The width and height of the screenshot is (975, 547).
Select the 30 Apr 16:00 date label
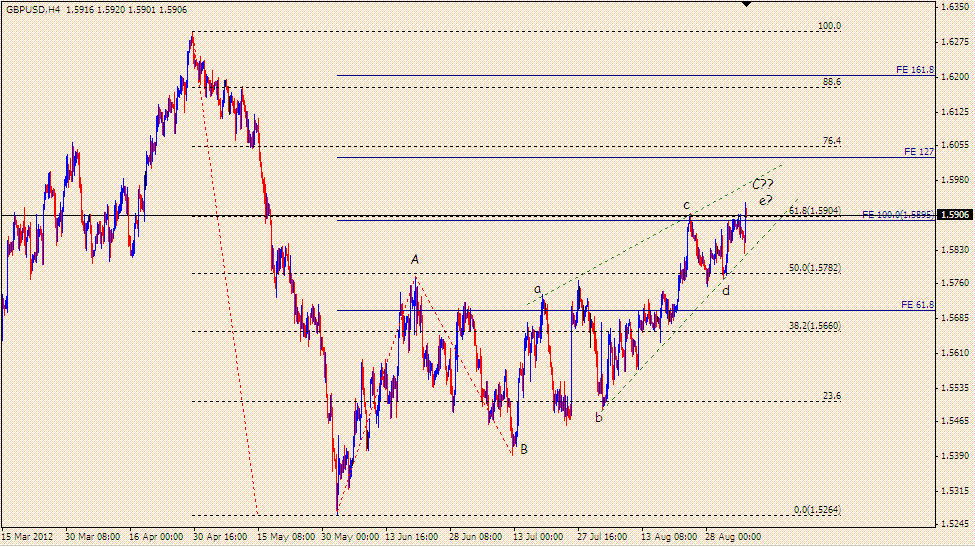pyautogui.click(x=221, y=536)
